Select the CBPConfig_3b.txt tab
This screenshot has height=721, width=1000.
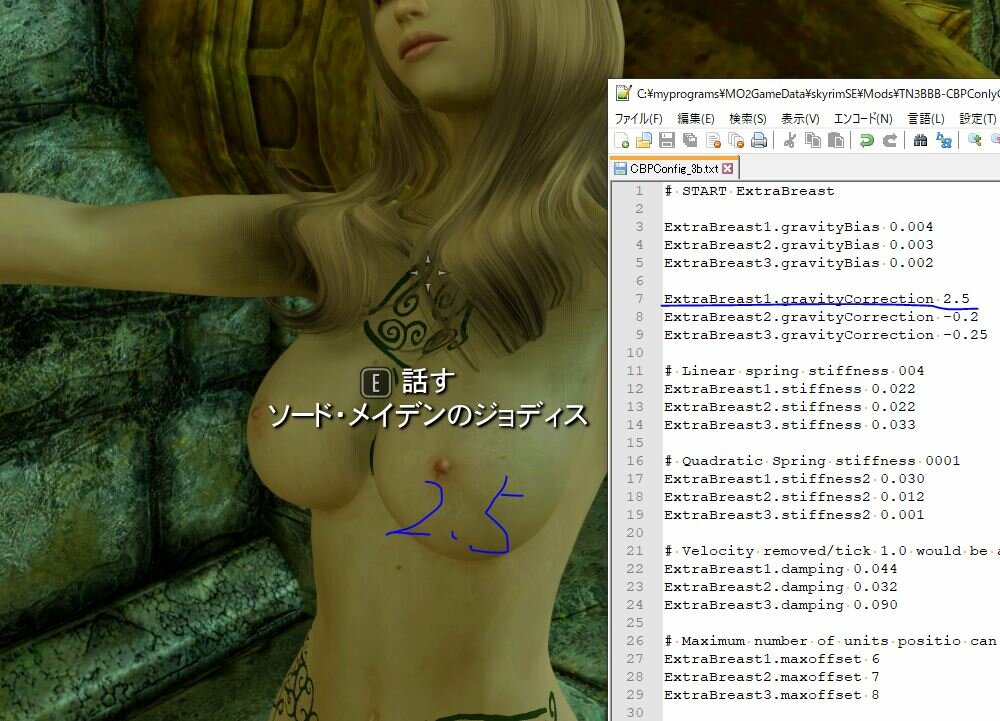coord(674,168)
